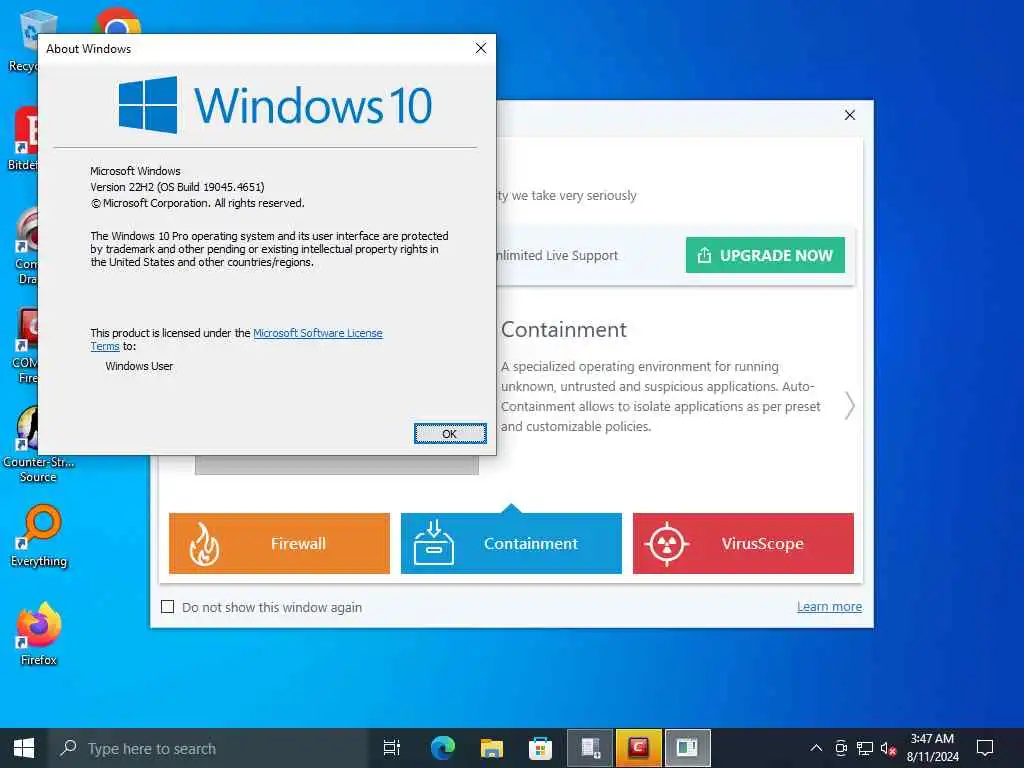
Task: Click the UPGRADE NOW button
Action: (x=765, y=255)
